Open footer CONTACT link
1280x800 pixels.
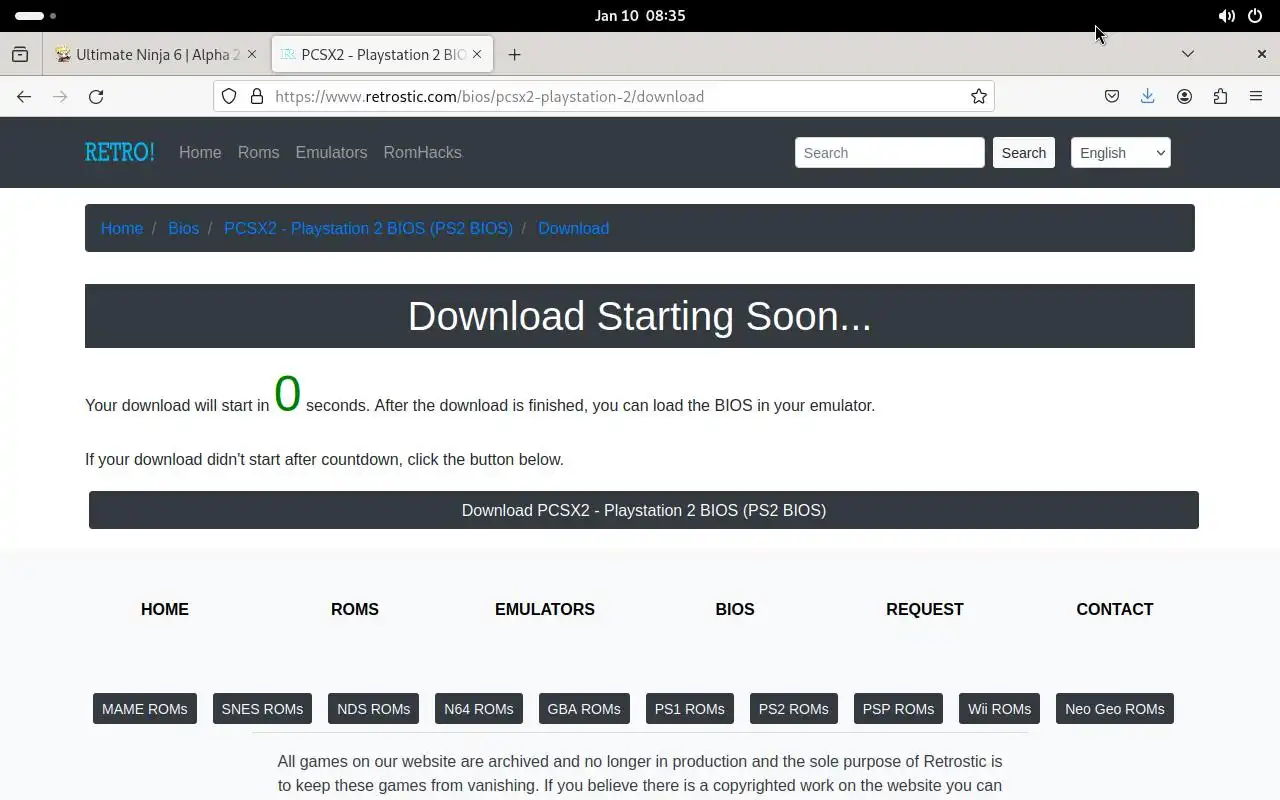click(1115, 609)
